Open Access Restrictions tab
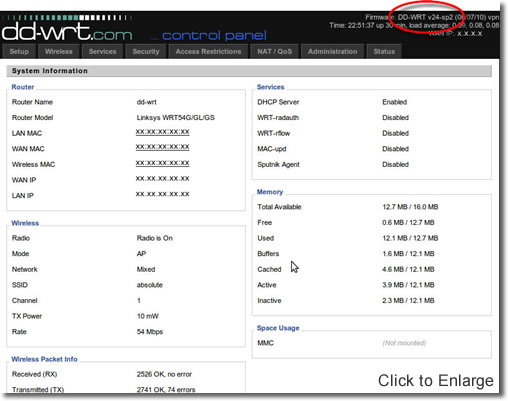The height and width of the screenshot is (401, 508). 208,52
